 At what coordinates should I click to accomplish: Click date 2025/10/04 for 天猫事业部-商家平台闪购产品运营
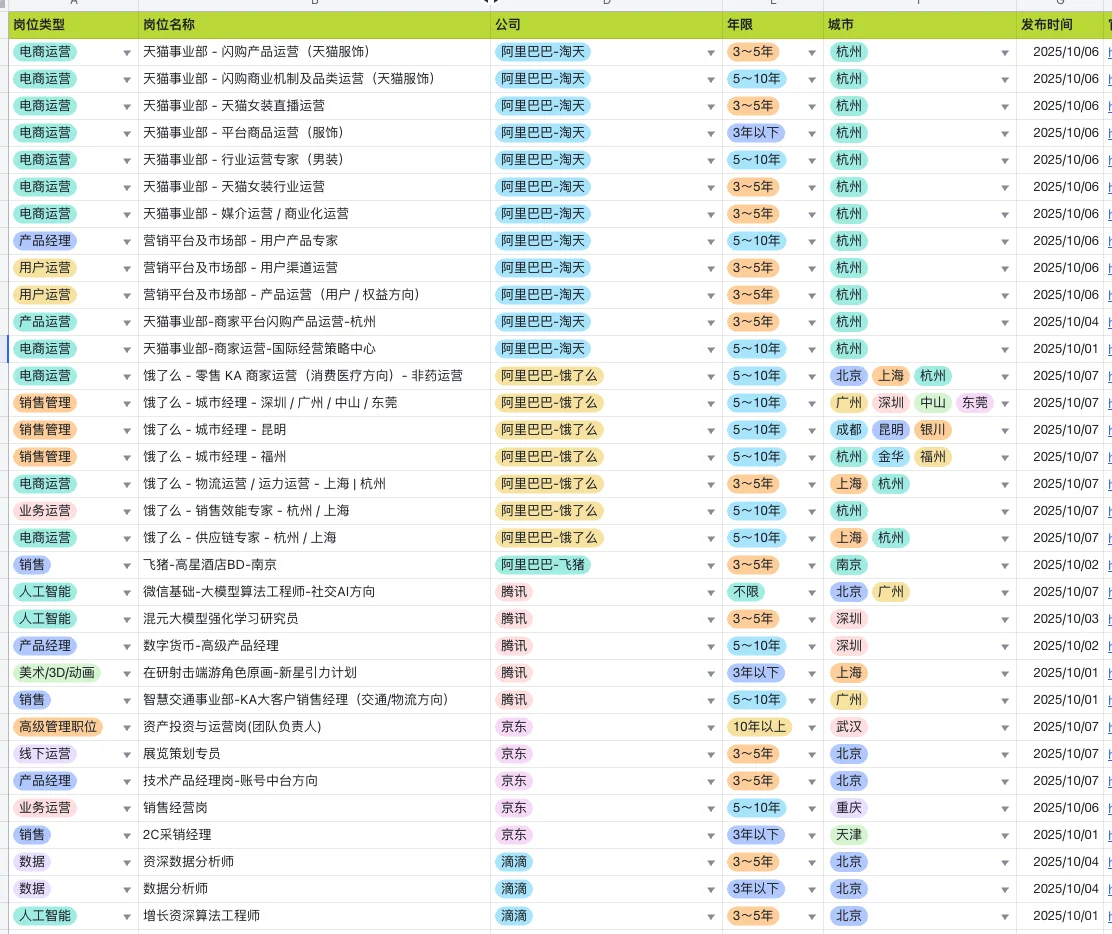click(x=1065, y=321)
